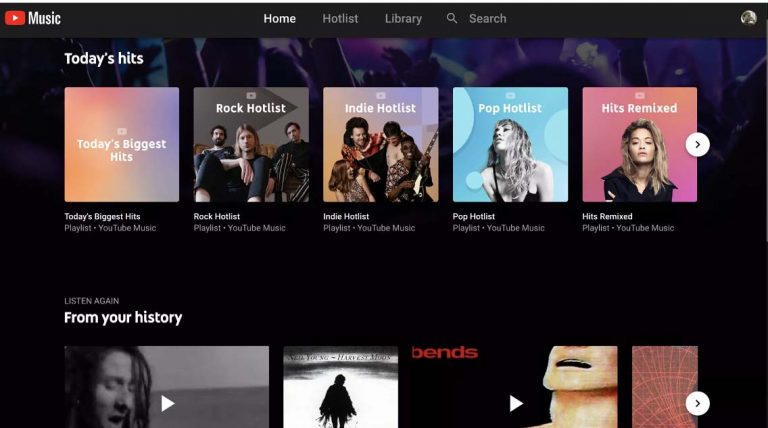
Task: Switch to the Hotlist tab
Action: [340, 19]
